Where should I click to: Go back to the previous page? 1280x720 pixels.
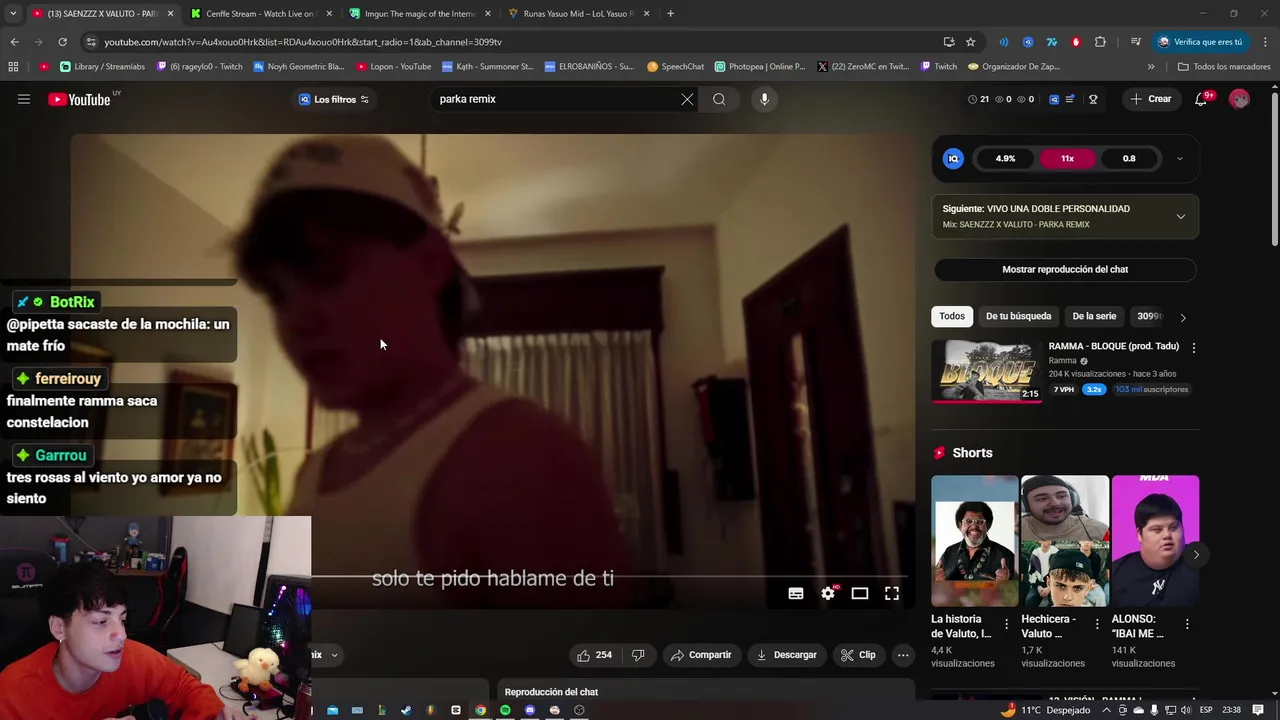click(14, 42)
